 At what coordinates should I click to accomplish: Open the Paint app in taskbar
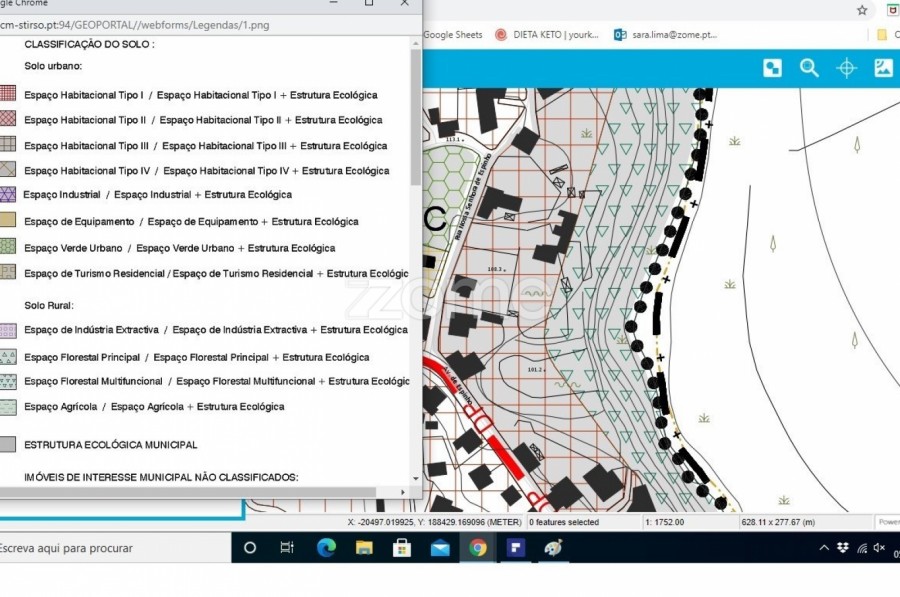point(553,548)
